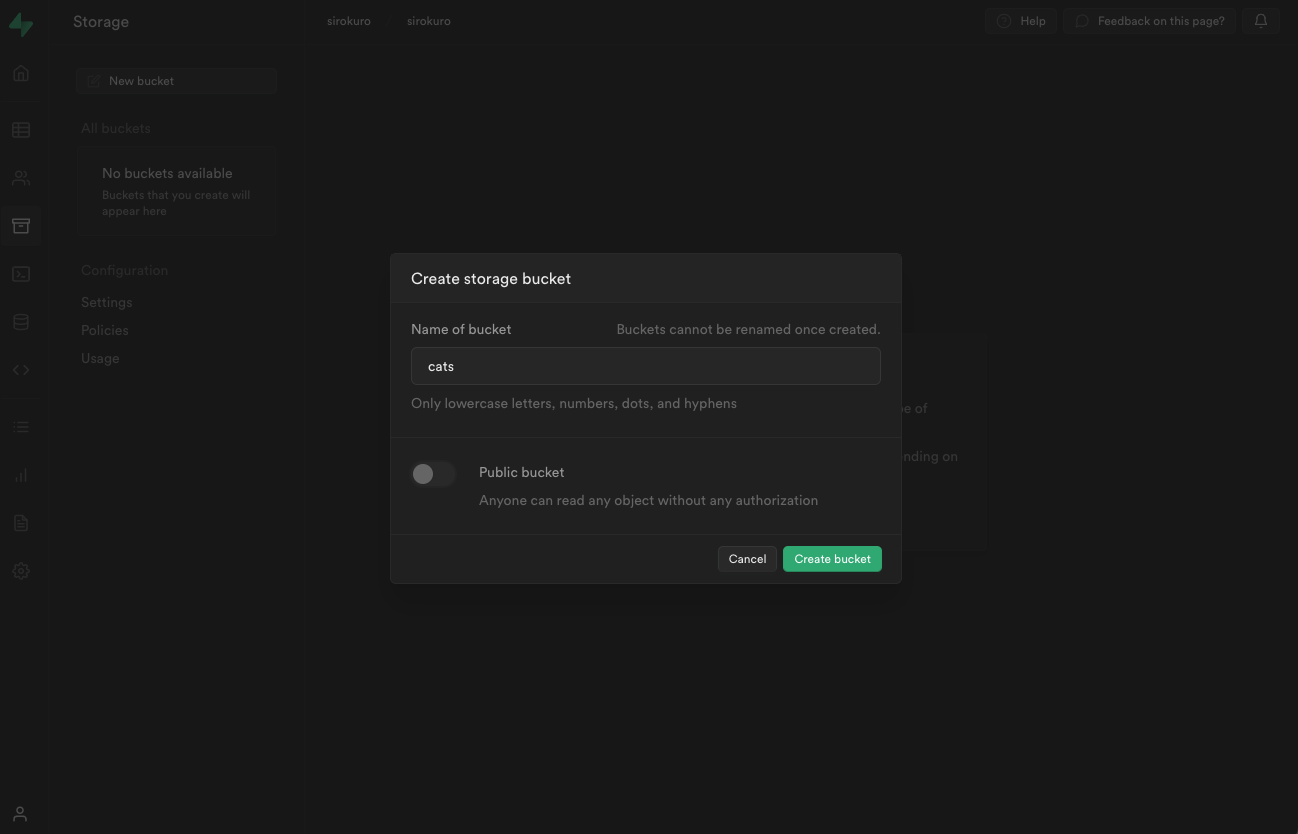The height and width of the screenshot is (834, 1298).
Task: Click second sirokuro breadcrumb
Action: (429, 21)
